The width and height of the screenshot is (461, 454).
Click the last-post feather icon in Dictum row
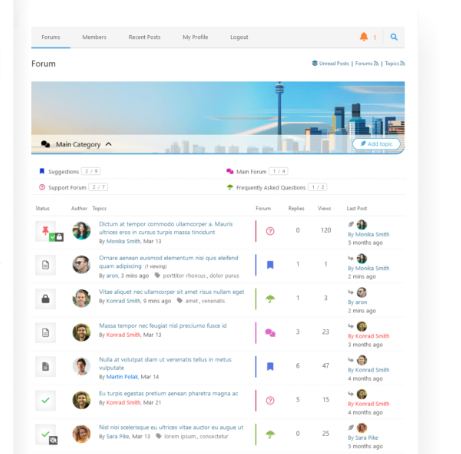click(x=351, y=224)
